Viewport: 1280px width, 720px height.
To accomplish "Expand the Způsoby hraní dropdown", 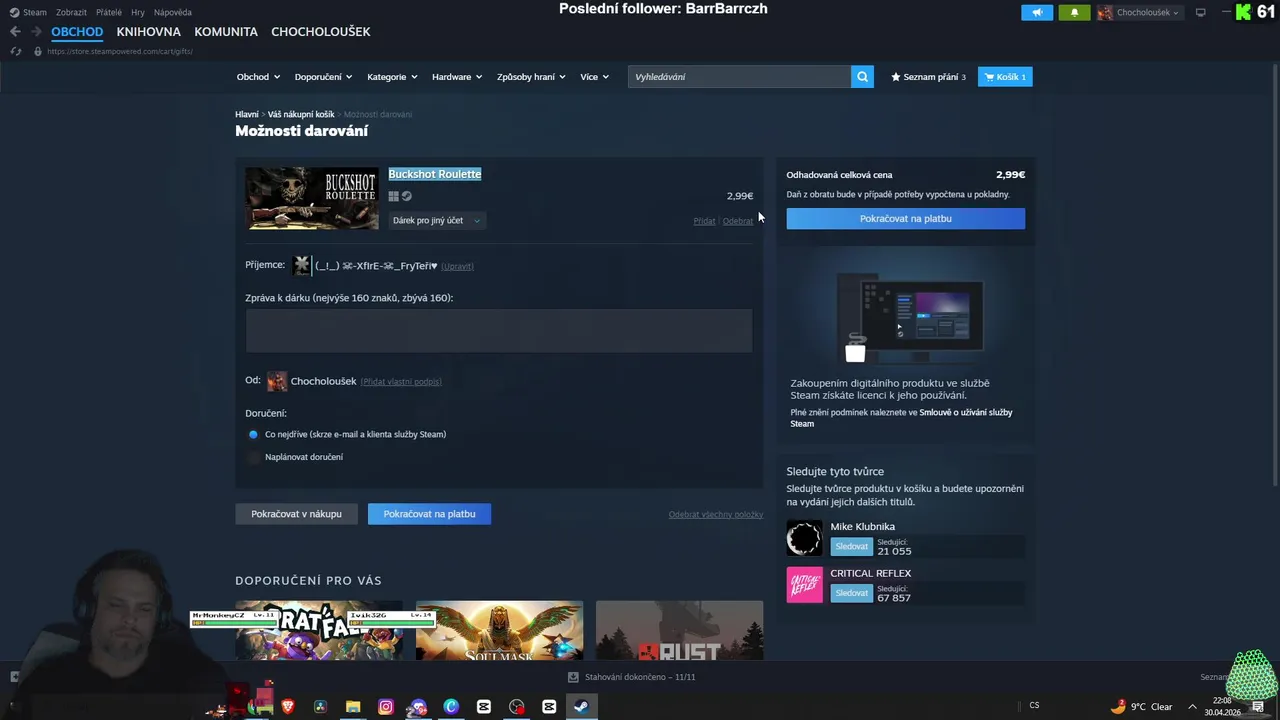I will 531,77.
